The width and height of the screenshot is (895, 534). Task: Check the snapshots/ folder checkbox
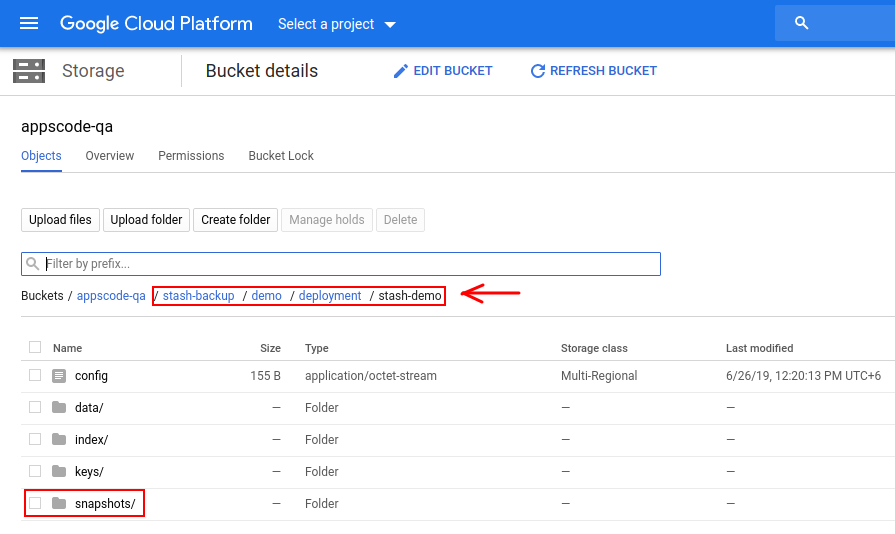[x=35, y=503]
